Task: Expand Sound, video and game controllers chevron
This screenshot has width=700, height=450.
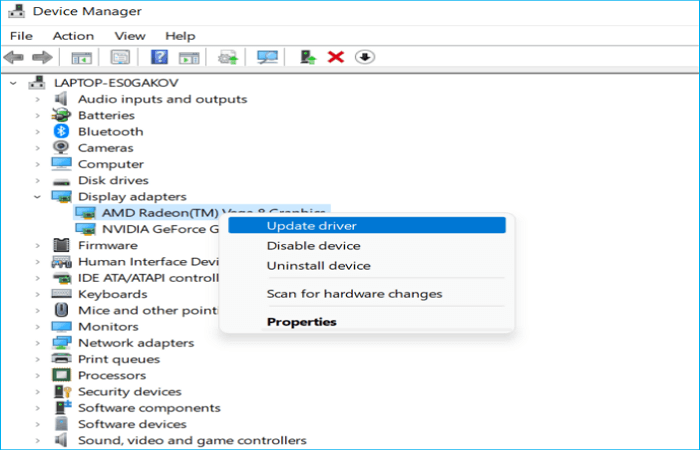Action: click(38, 441)
